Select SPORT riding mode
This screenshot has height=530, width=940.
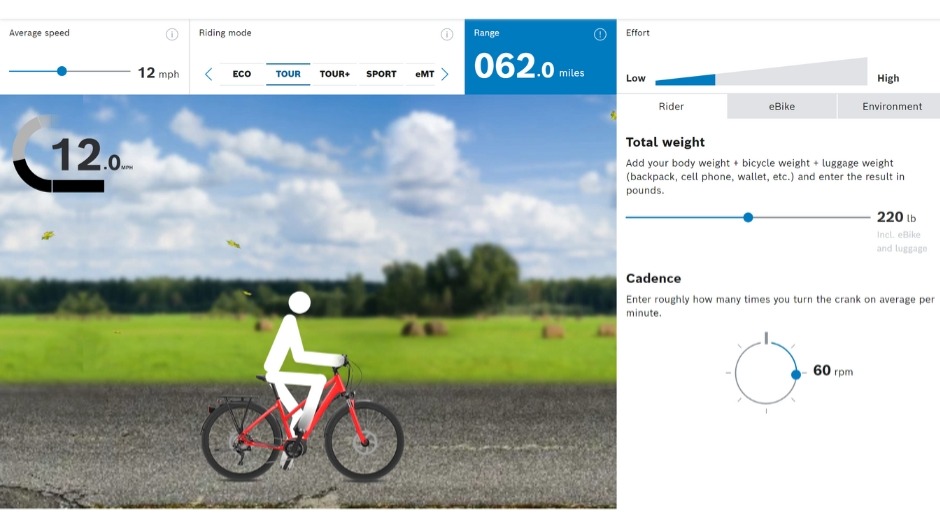[x=381, y=74]
